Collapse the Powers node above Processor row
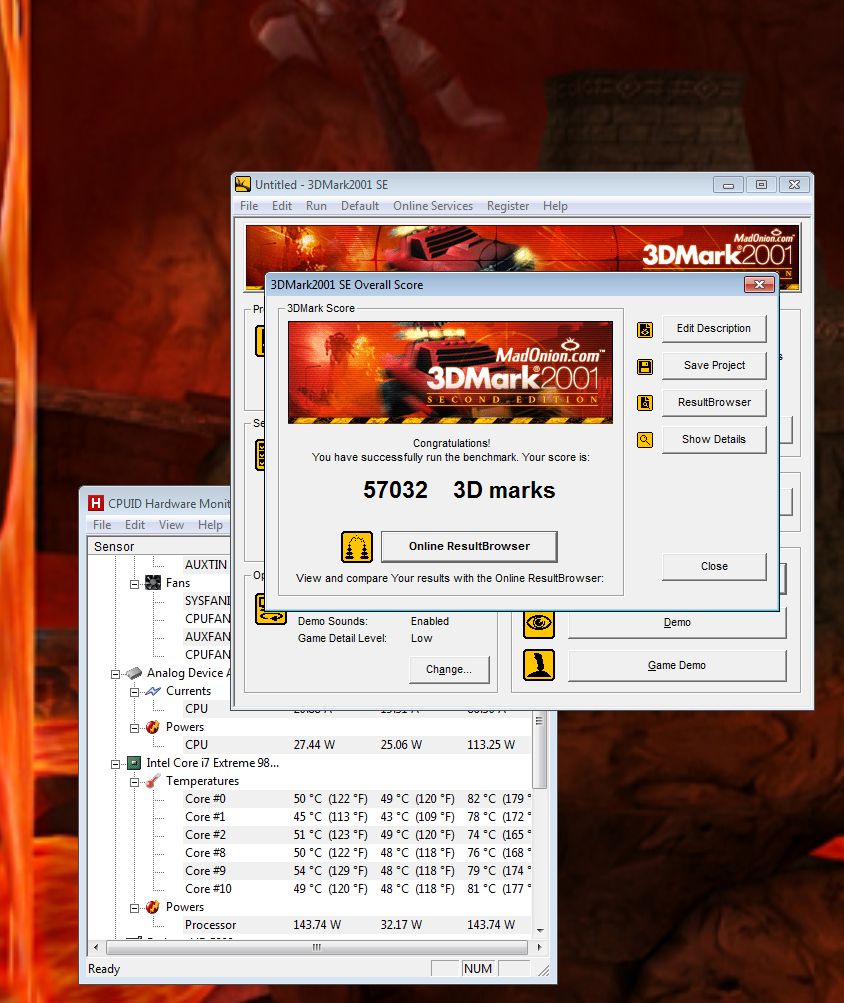 point(134,908)
